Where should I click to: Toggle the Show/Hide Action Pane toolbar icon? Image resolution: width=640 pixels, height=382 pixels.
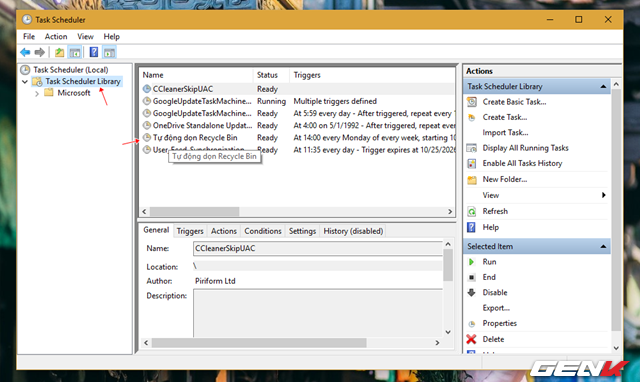coord(109,52)
